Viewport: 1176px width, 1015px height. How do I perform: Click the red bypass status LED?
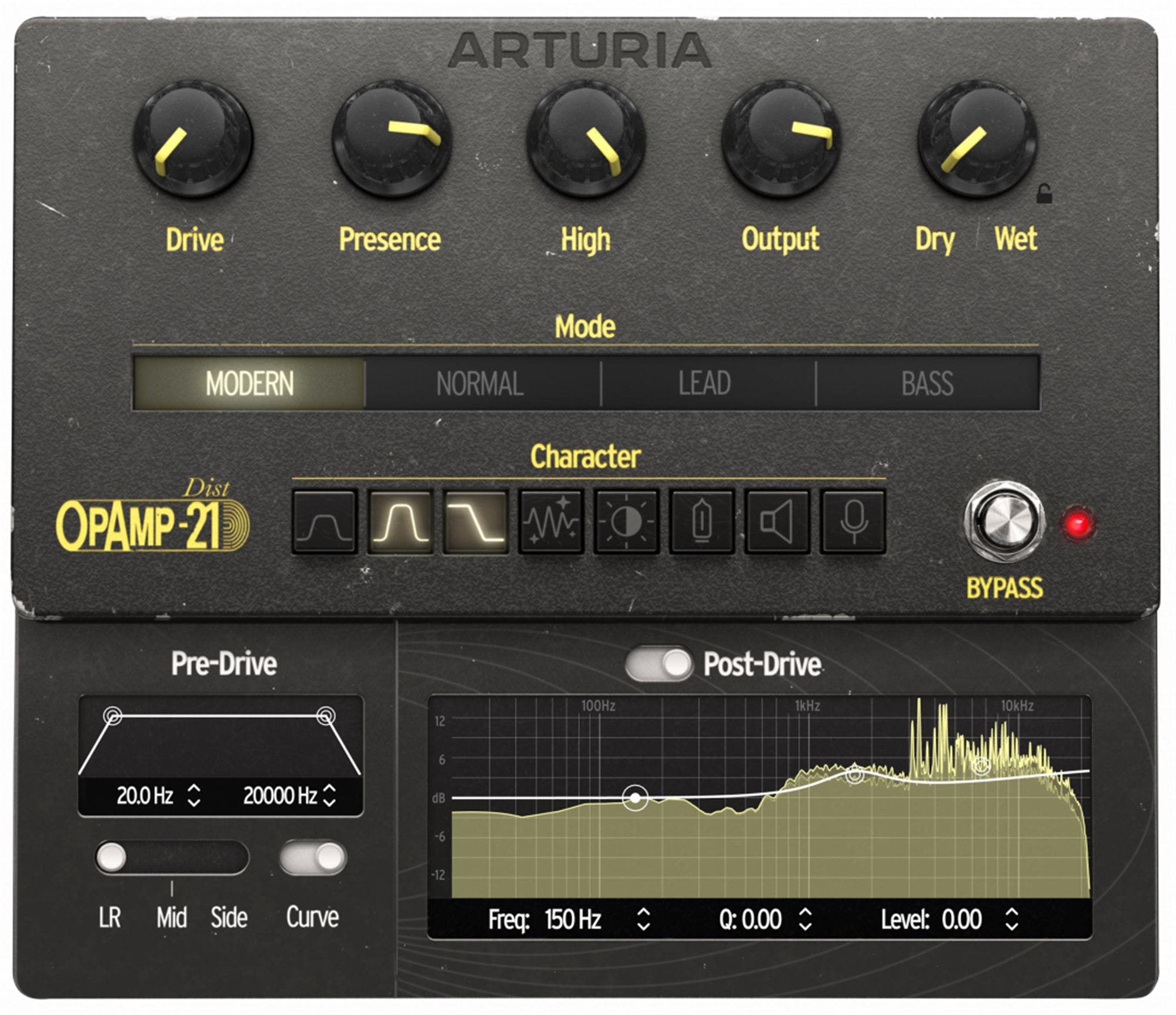tap(1078, 524)
